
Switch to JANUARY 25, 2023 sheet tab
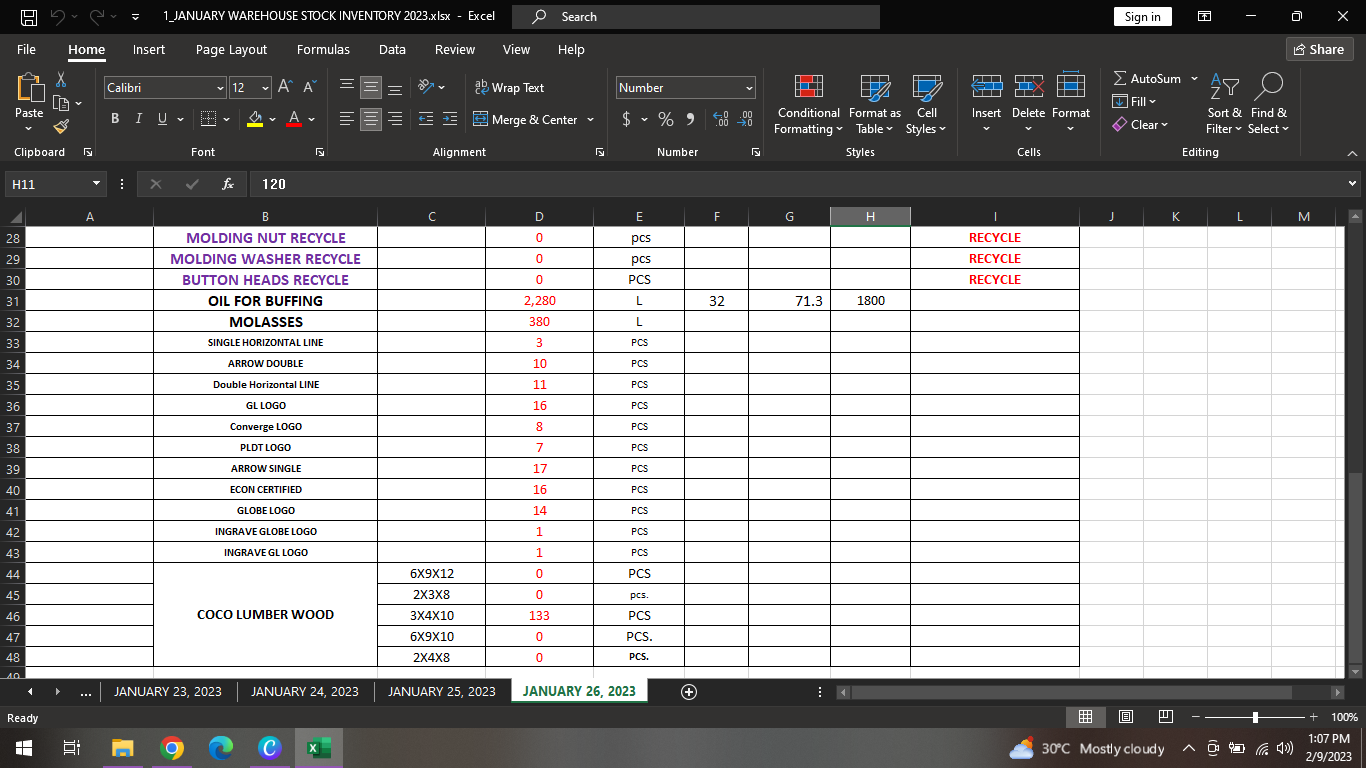click(441, 692)
